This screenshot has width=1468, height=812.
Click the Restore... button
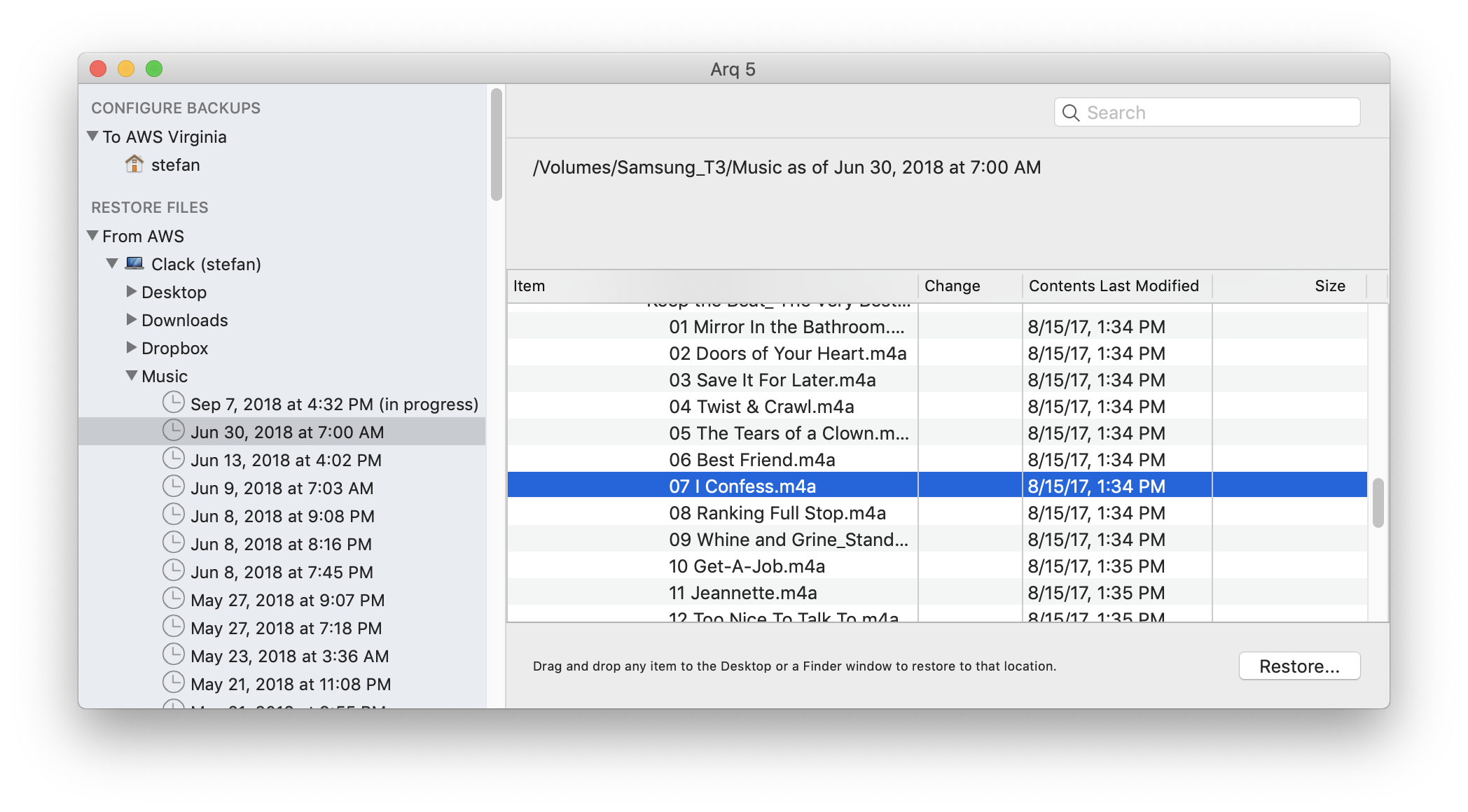tap(1299, 666)
